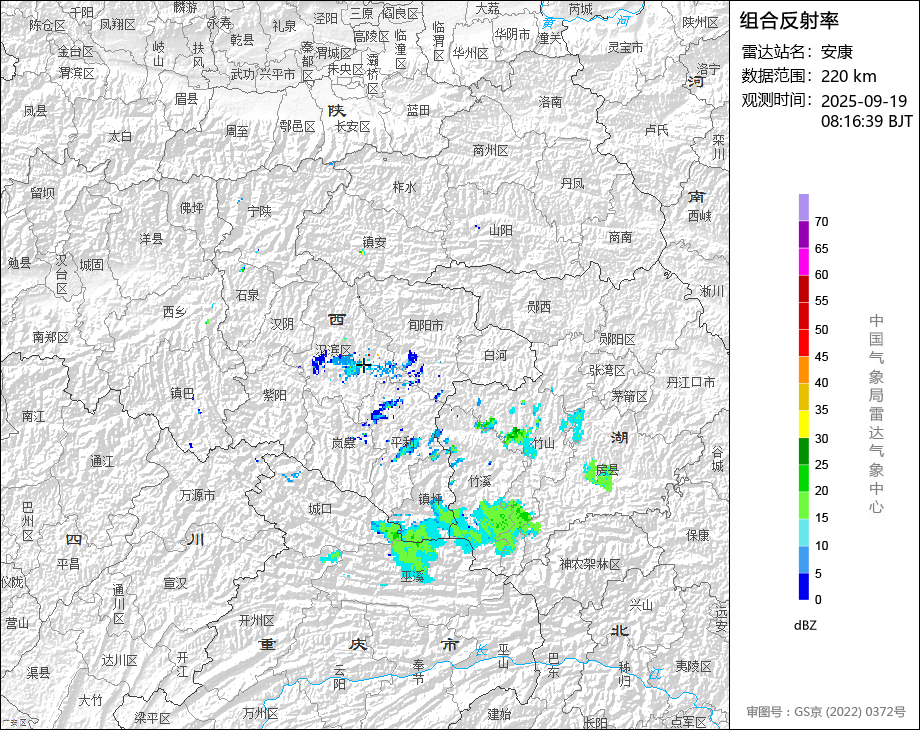Click the 平利 map label
Viewport: 920px width, 730px height.
(402, 442)
